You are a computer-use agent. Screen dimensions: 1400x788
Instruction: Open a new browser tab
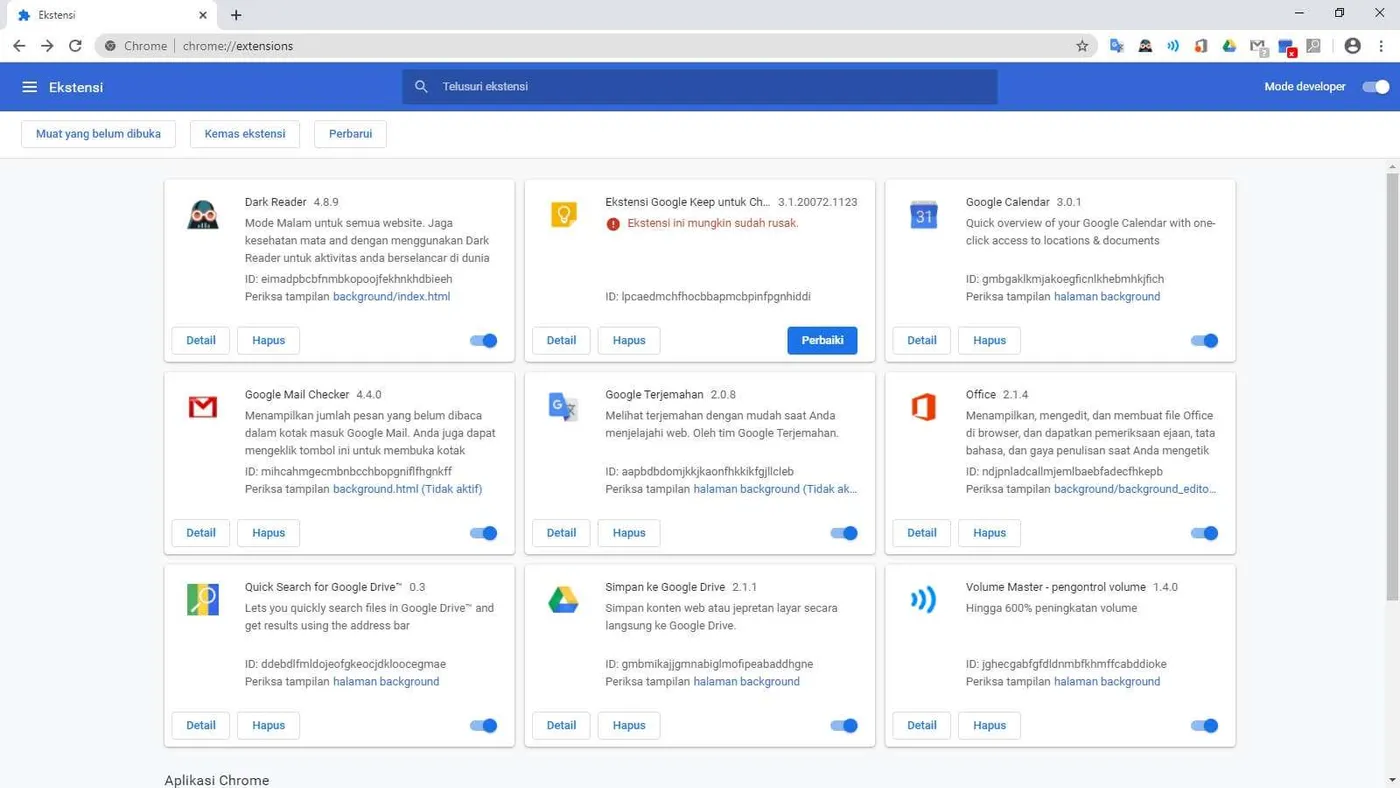coord(236,15)
